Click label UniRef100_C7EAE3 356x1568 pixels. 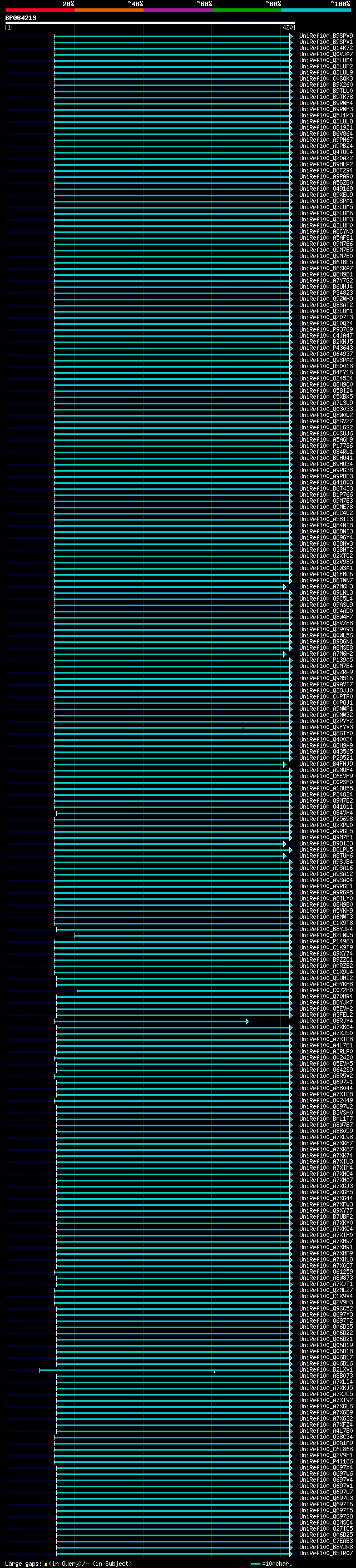[x=325, y=1541]
